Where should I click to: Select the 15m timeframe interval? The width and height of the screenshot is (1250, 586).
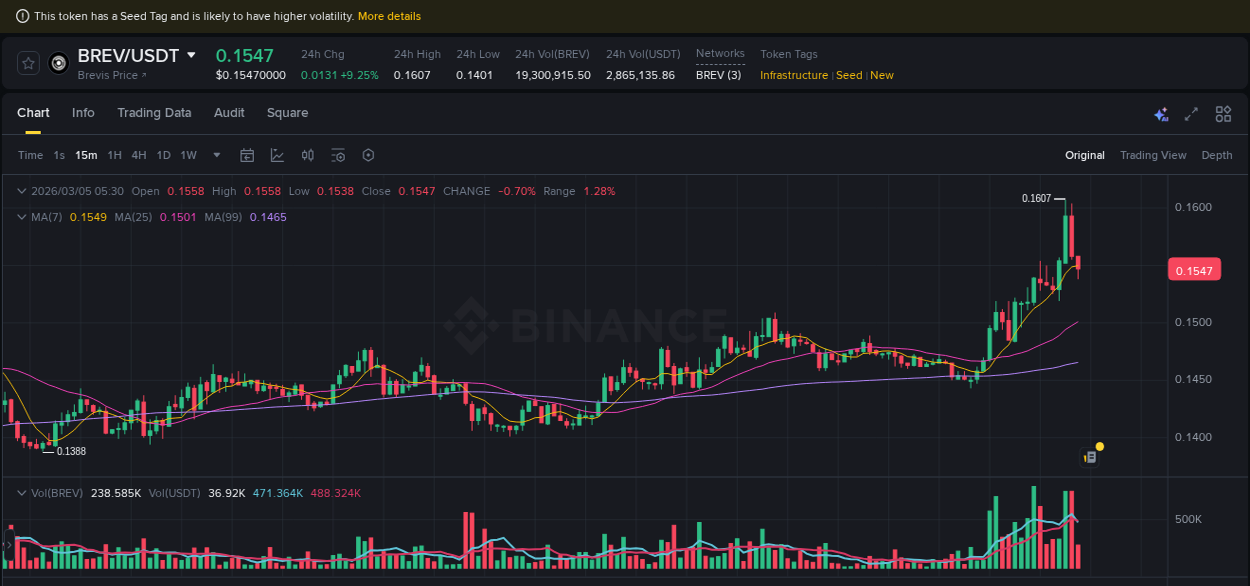click(86, 155)
